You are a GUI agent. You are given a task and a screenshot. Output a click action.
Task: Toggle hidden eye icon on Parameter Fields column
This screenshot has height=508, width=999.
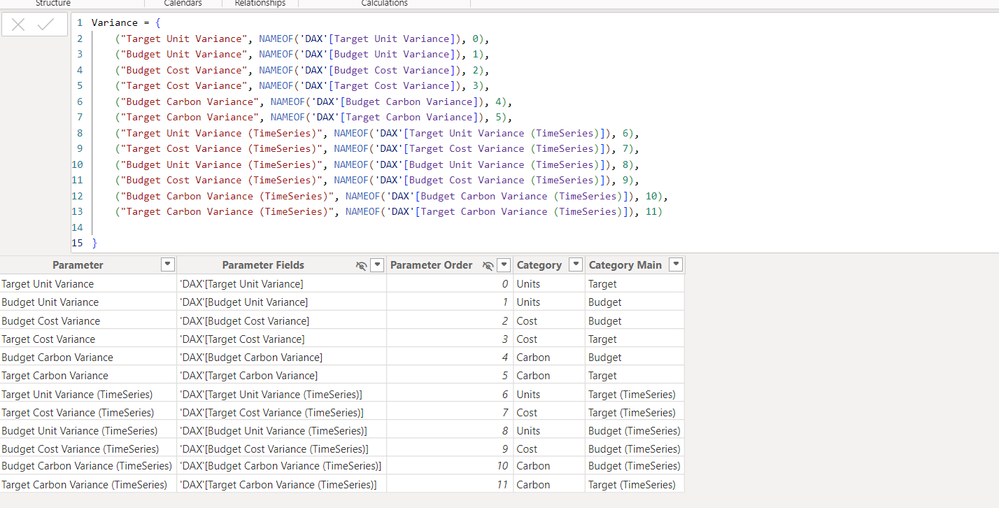[361, 265]
